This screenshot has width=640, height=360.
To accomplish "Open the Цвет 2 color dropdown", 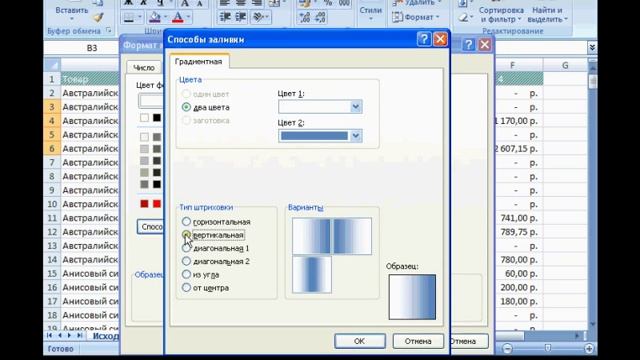I will 356,136.
